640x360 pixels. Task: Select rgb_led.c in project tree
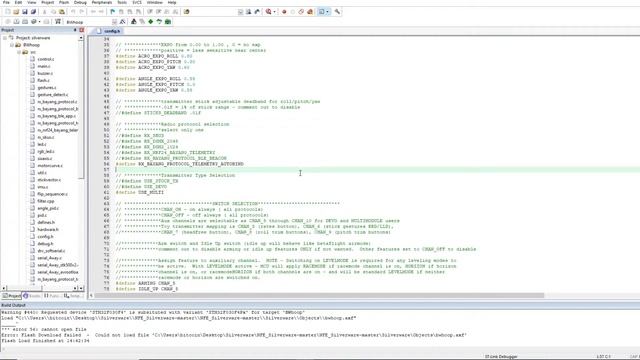coord(46,151)
